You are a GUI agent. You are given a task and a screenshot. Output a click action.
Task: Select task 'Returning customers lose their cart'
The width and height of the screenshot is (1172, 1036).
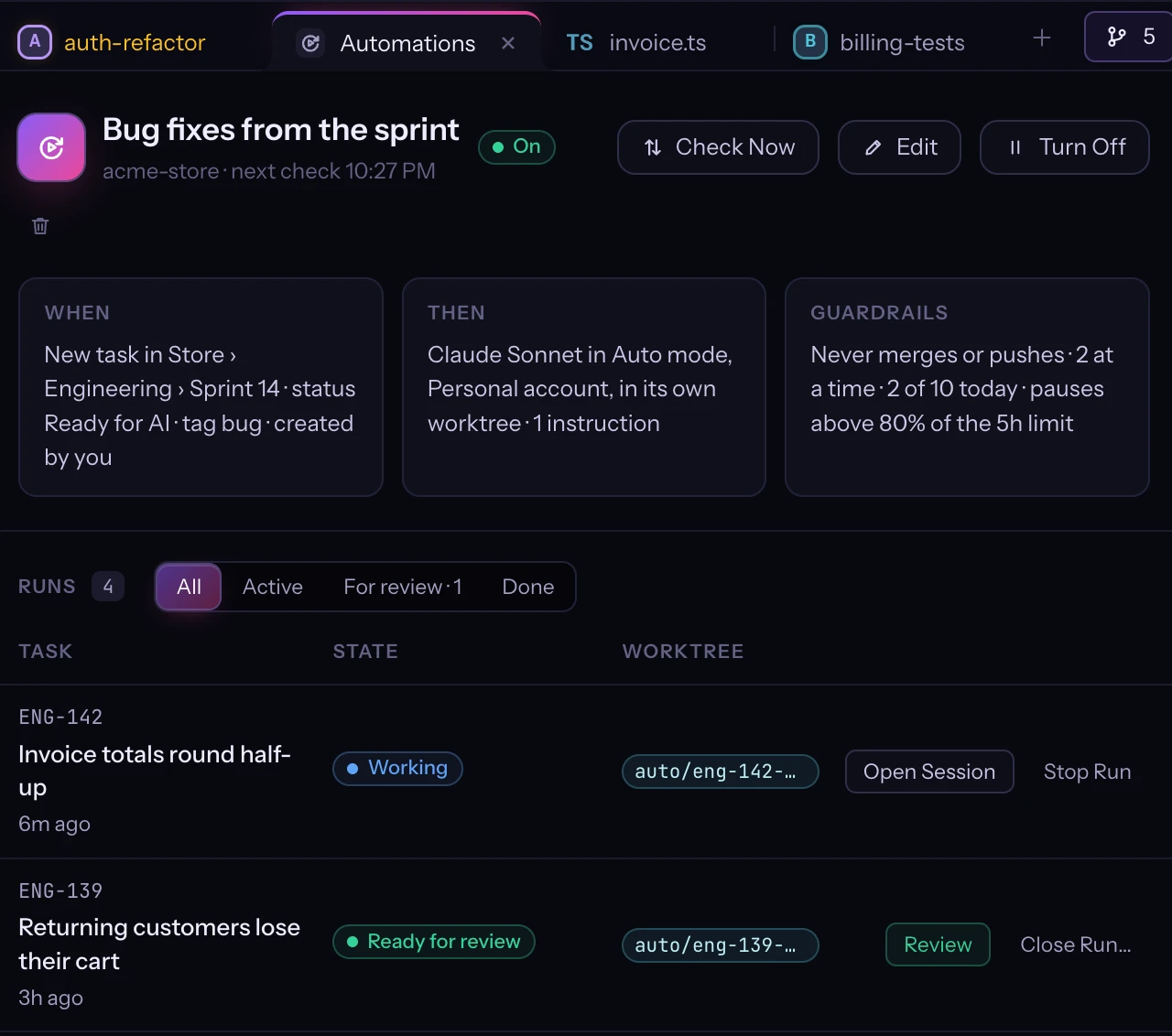[159, 944]
